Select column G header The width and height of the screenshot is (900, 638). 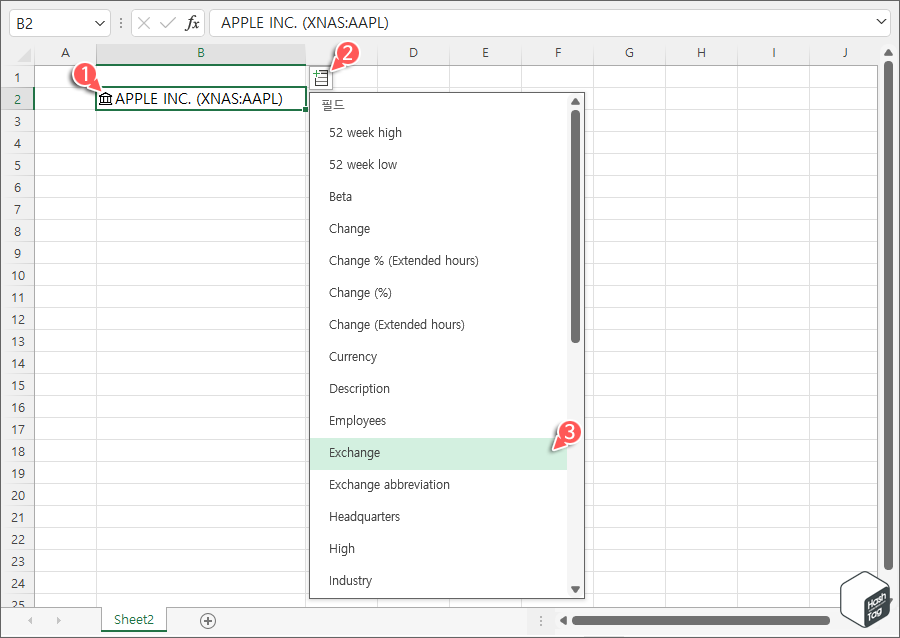630,53
